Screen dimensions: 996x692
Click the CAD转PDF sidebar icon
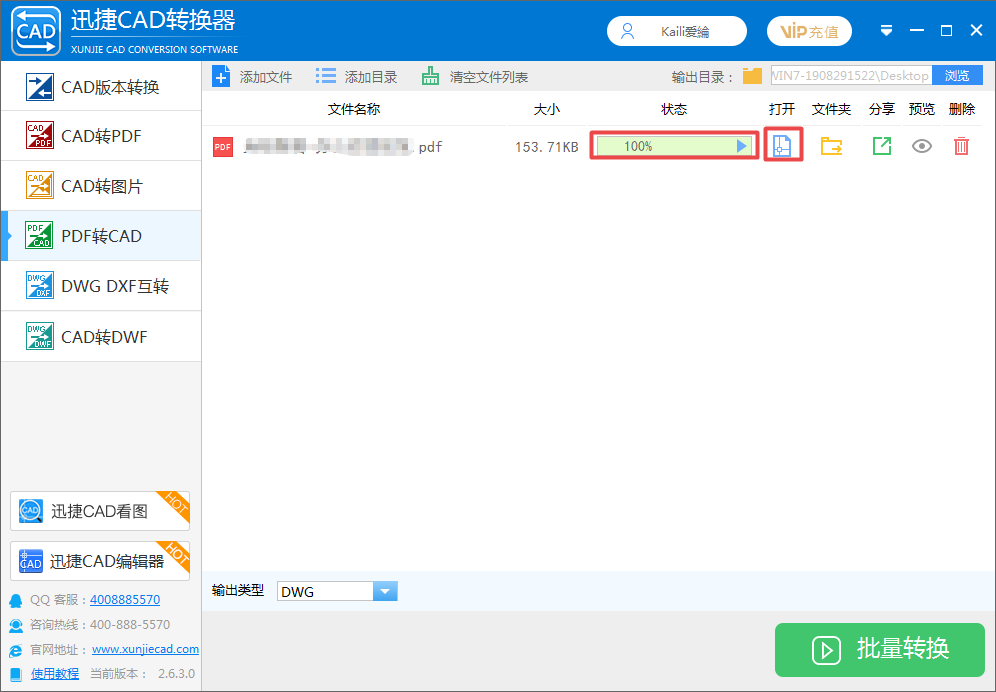coord(39,135)
